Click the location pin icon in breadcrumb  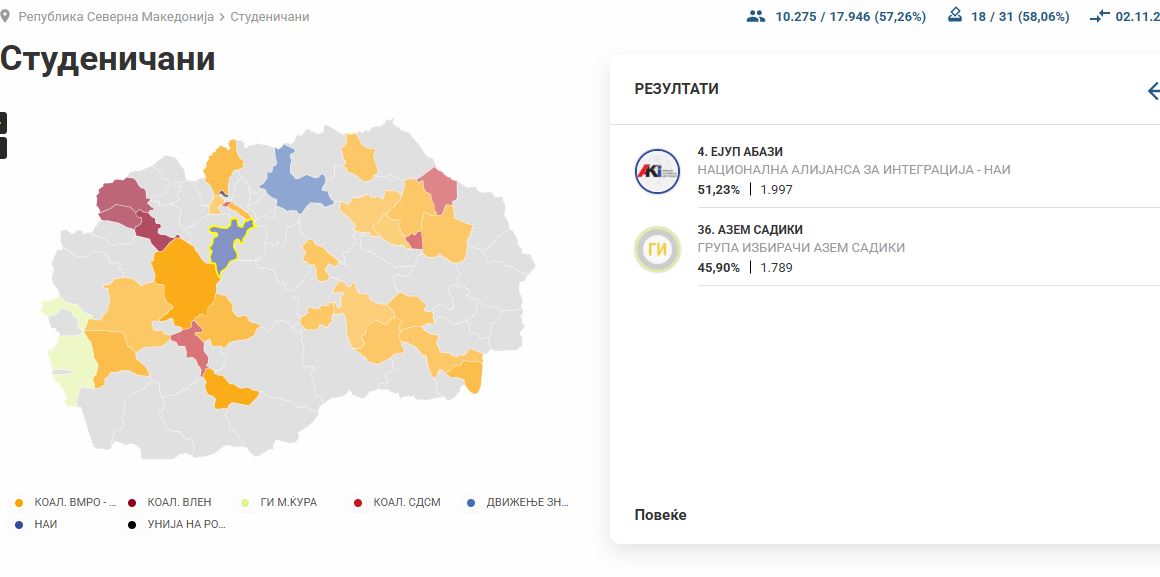[x=6, y=17]
